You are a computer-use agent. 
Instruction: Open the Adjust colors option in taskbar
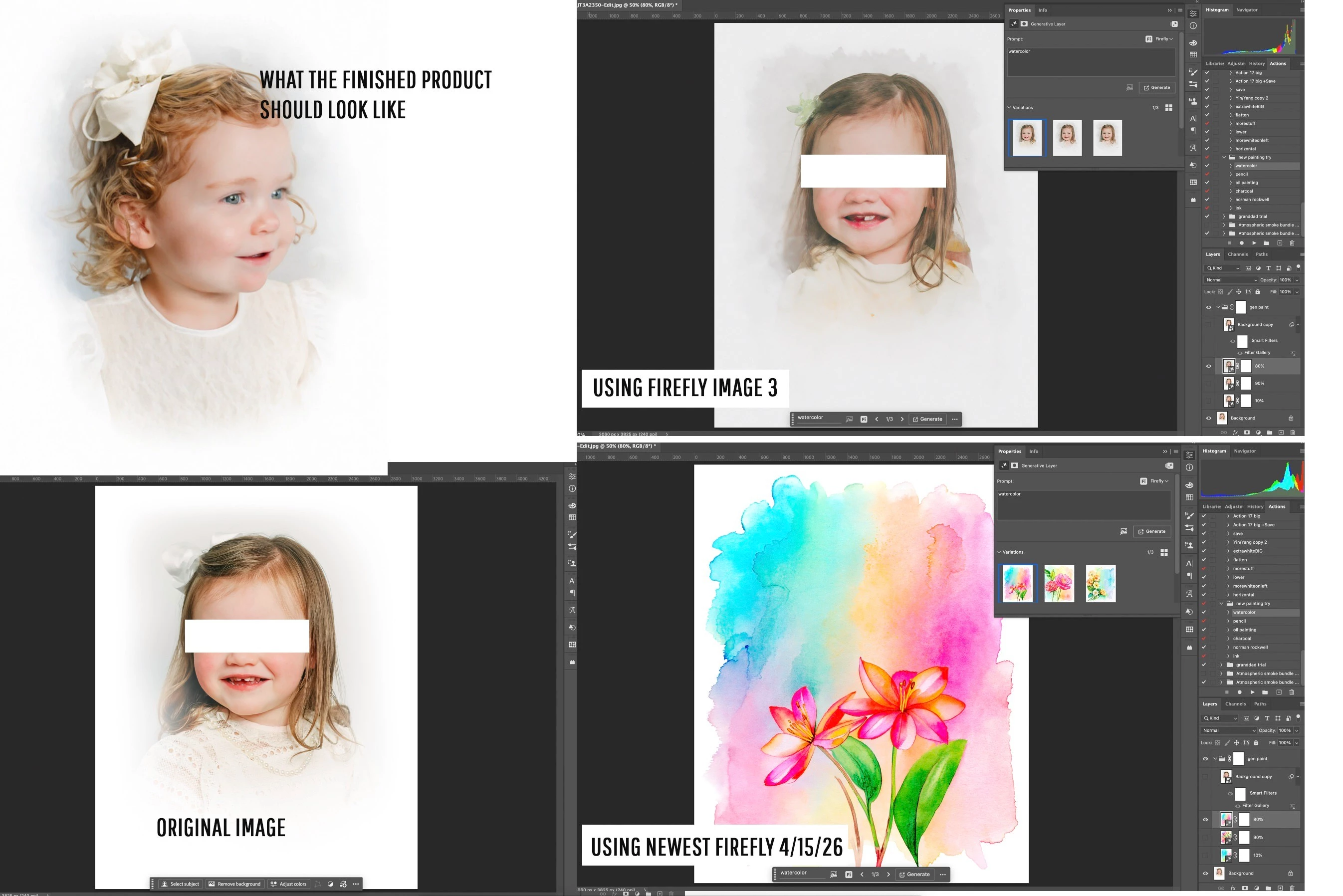pyautogui.click(x=288, y=884)
